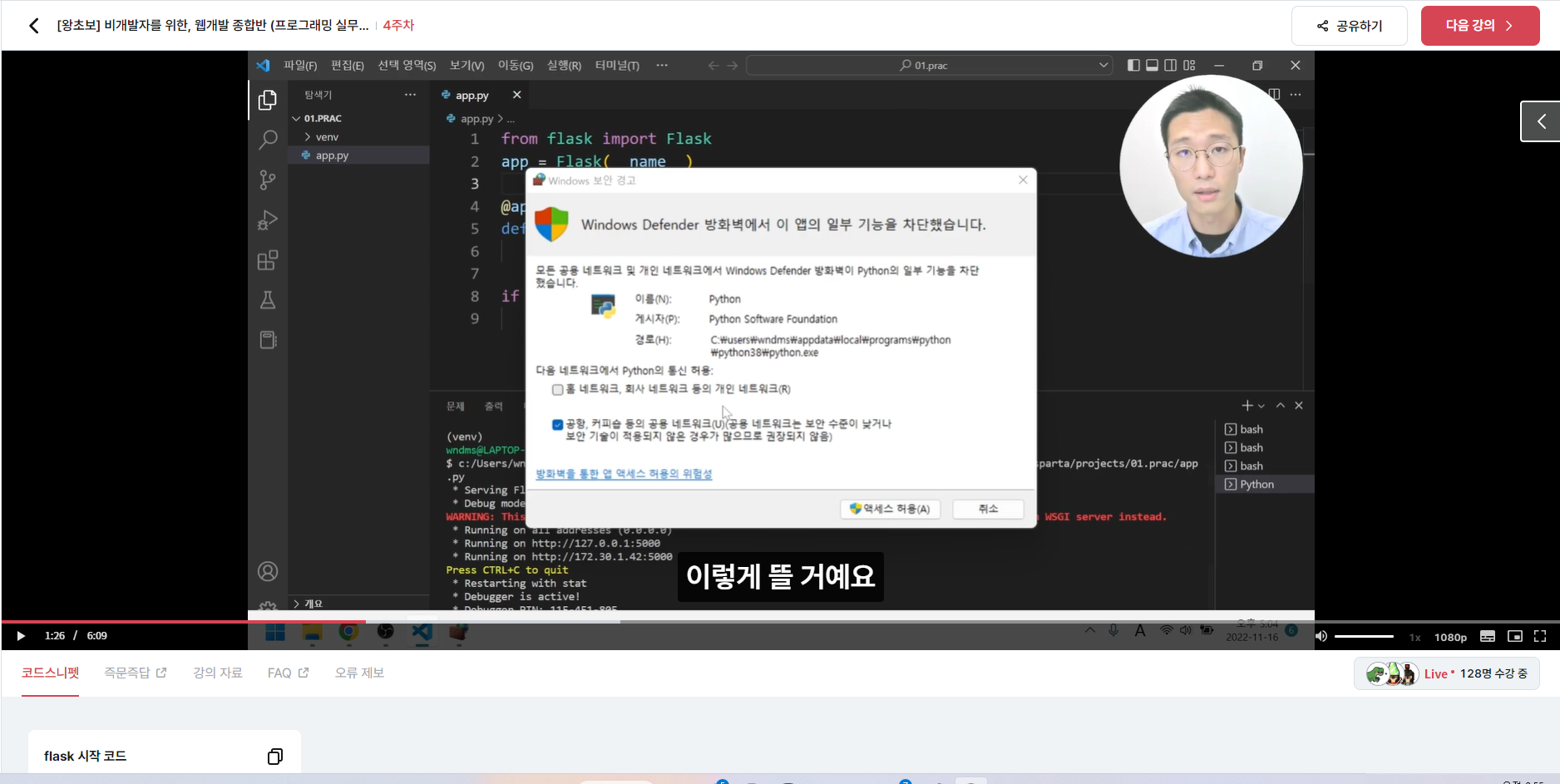Click Live 128명 수강 중 badge
1560x784 pixels.
pyautogui.click(x=1447, y=673)
